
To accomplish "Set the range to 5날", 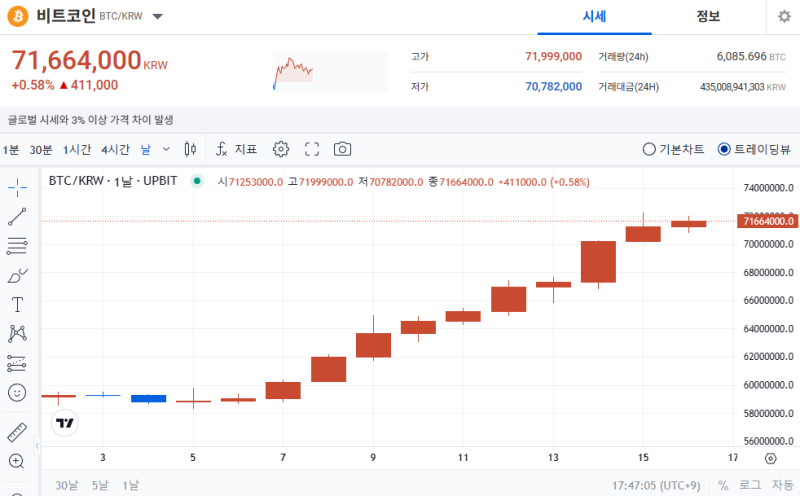I will [x=101, y=485].
